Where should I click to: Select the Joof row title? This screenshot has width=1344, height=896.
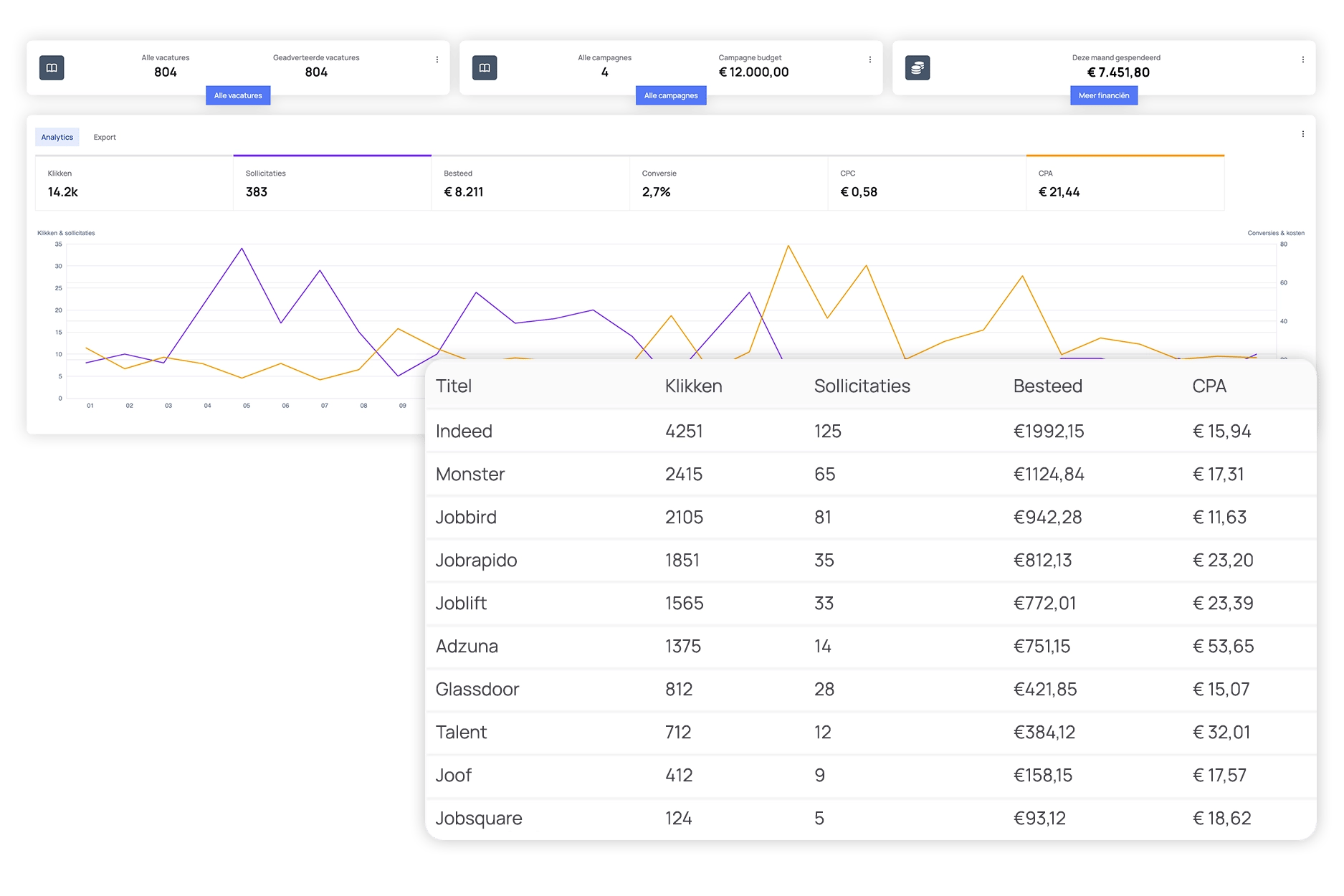[x=454, y=776]
